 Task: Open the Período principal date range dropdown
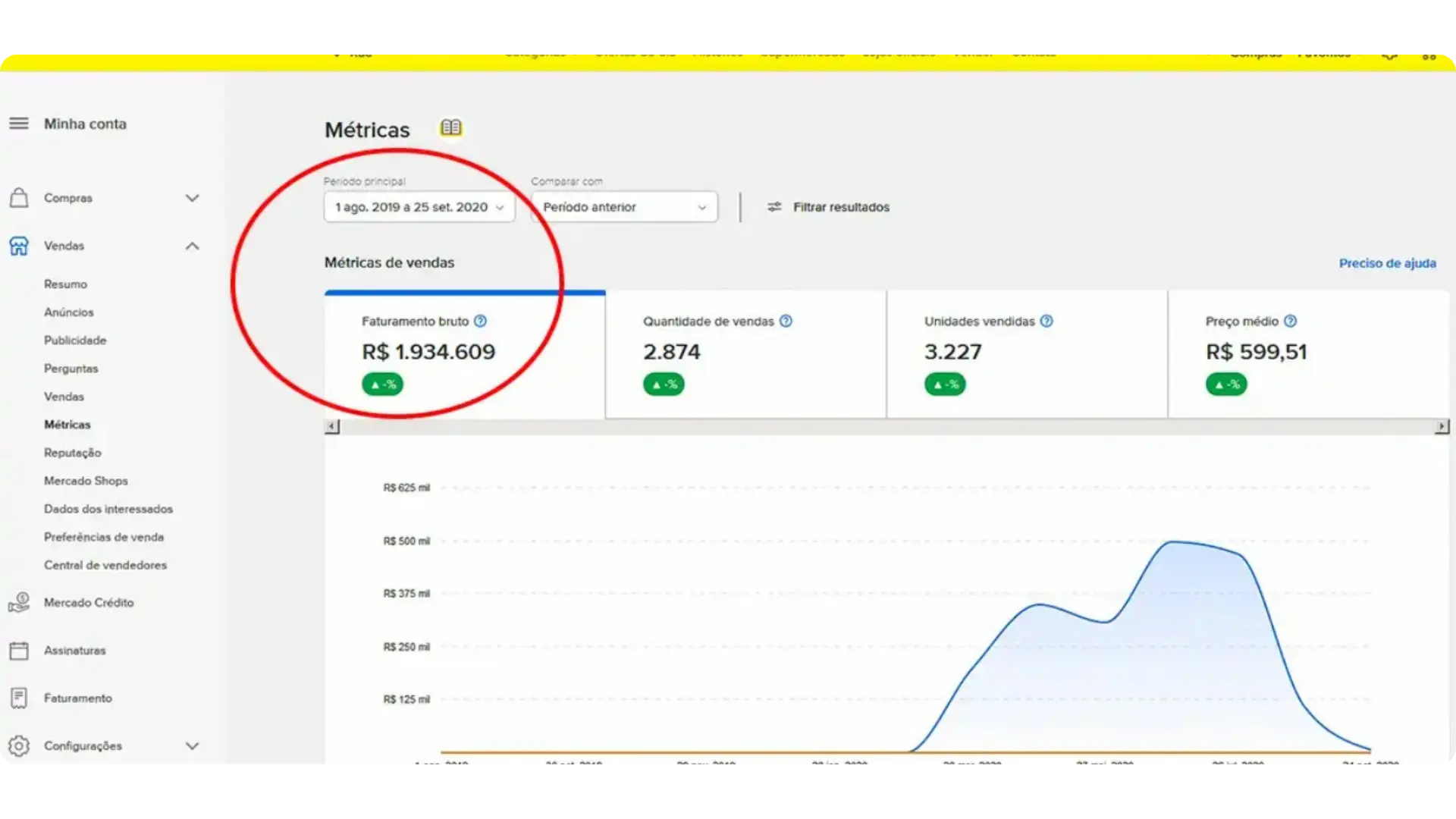click(x=419, y=207)
